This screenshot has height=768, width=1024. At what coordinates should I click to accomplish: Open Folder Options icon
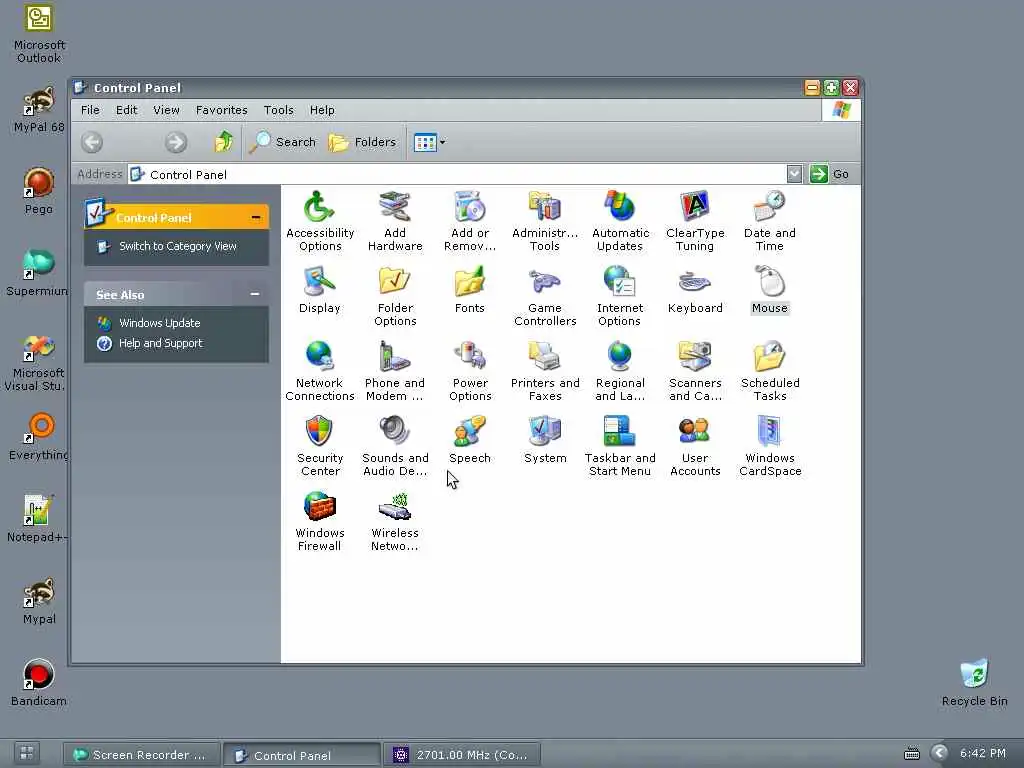coord(395,296)
